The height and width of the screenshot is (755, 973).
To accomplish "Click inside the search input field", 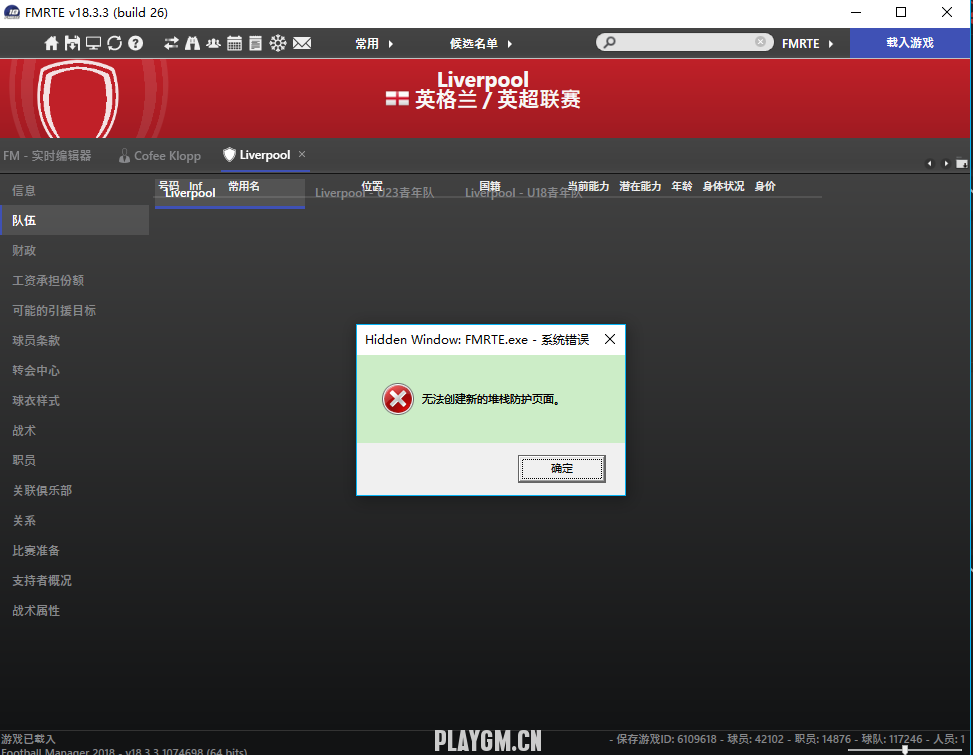I will (x=685, y=42).
